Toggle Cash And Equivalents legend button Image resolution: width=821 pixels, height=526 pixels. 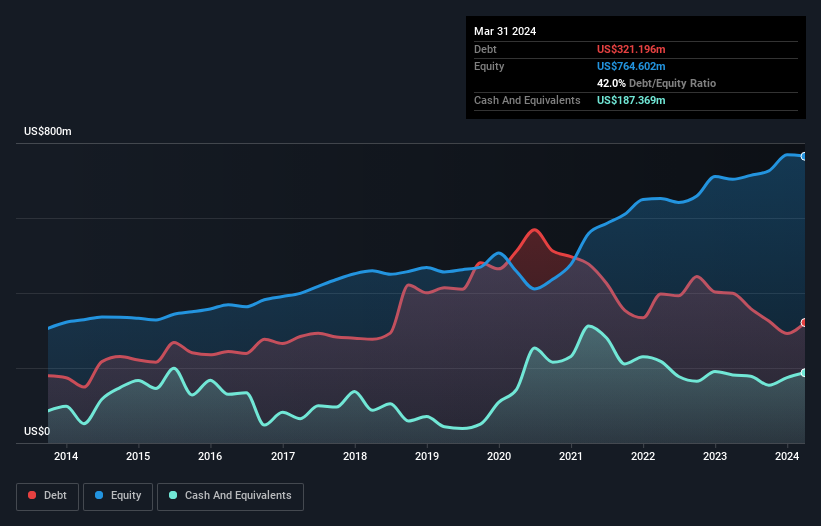coord(230,496)
